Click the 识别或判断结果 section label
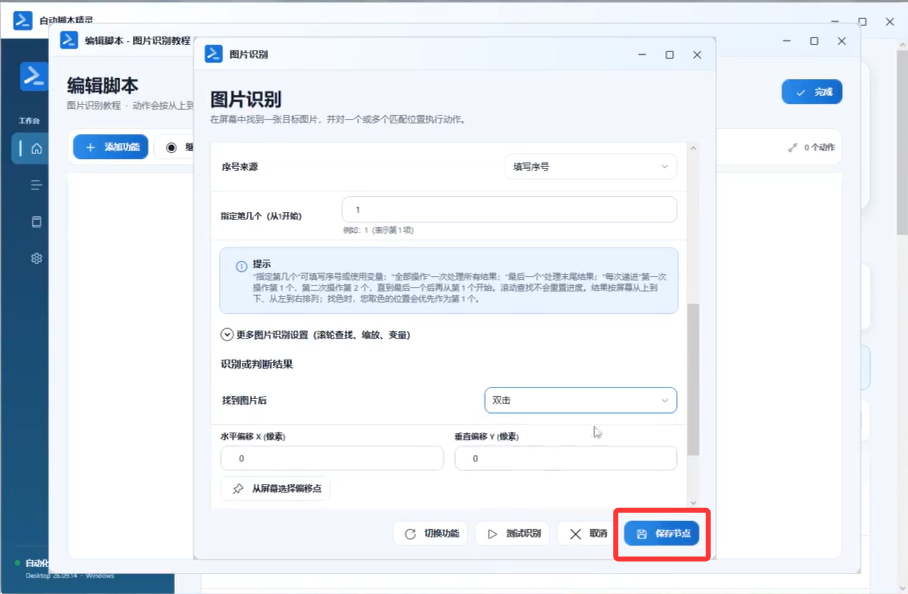The image size is (908, 594). pos(257,364)
